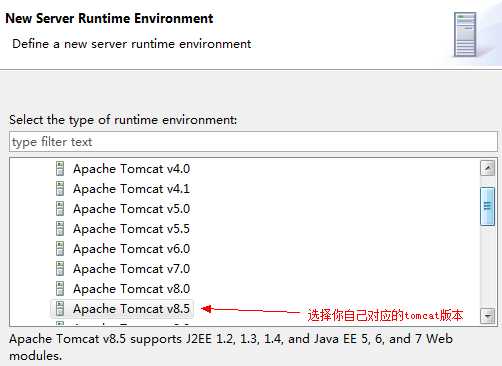Screen dimensions: 502x366
Task: Select Apache Tomcat v8.5 in the list
Action: 131,309
